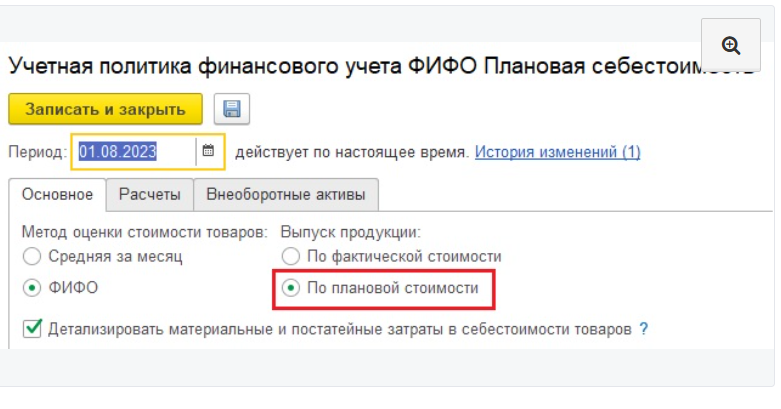Toggle Детализировать материальные и постатейные затраты checkbox
781x409 pixels.
32,328
